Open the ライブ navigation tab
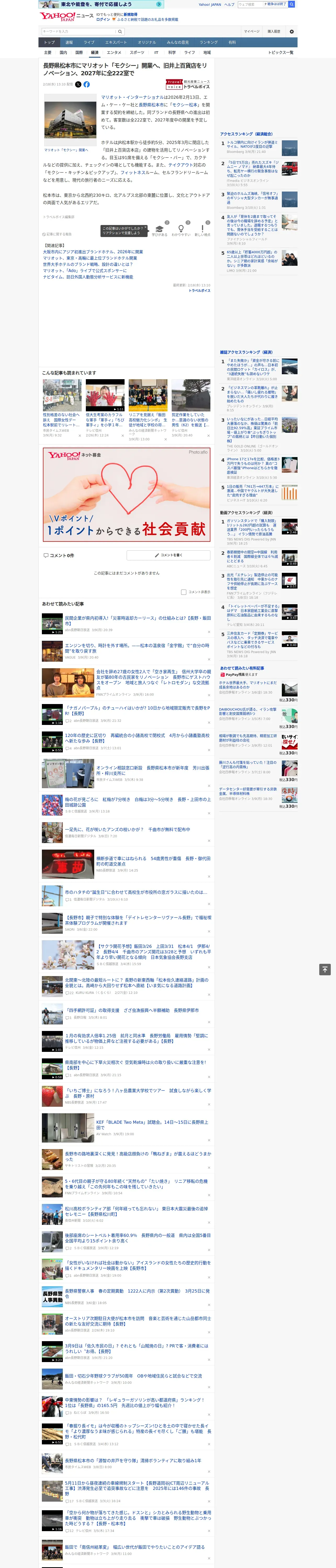Image resolution: width=336 pixels, height=1568 pixels. 89,43
